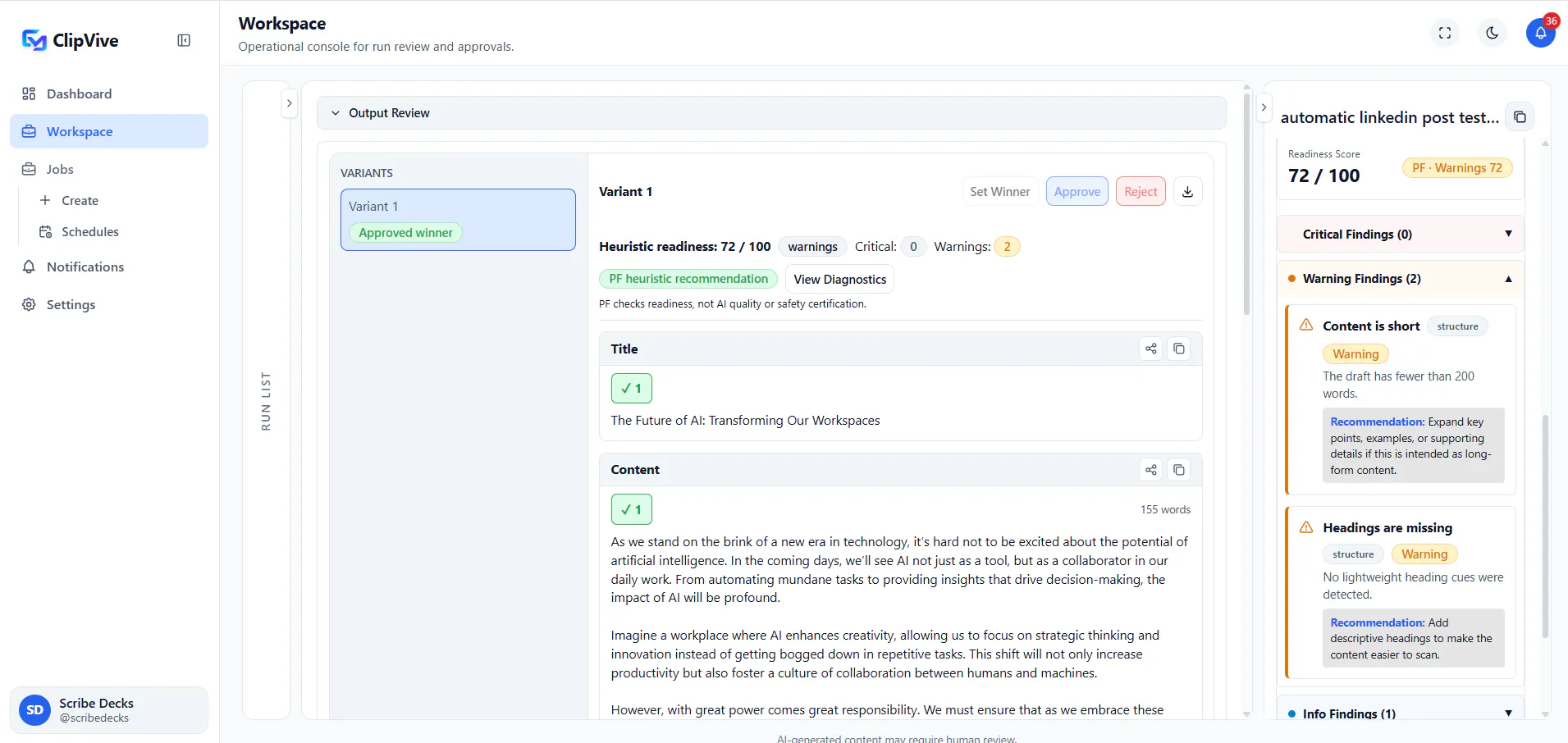Copy the run title using the copy icon
Viewport: 1568px width, 743px height.
1520,116
